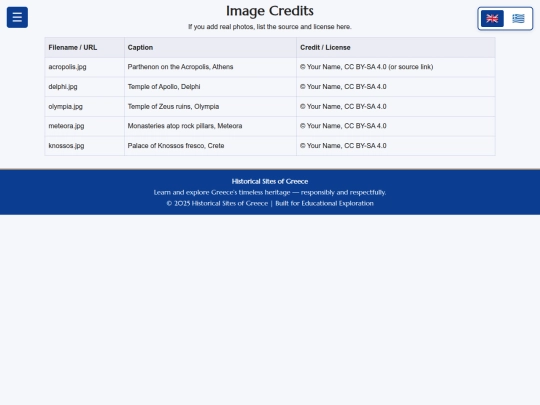
Task: Select the Credit / License column header
Action: [396, 48]
